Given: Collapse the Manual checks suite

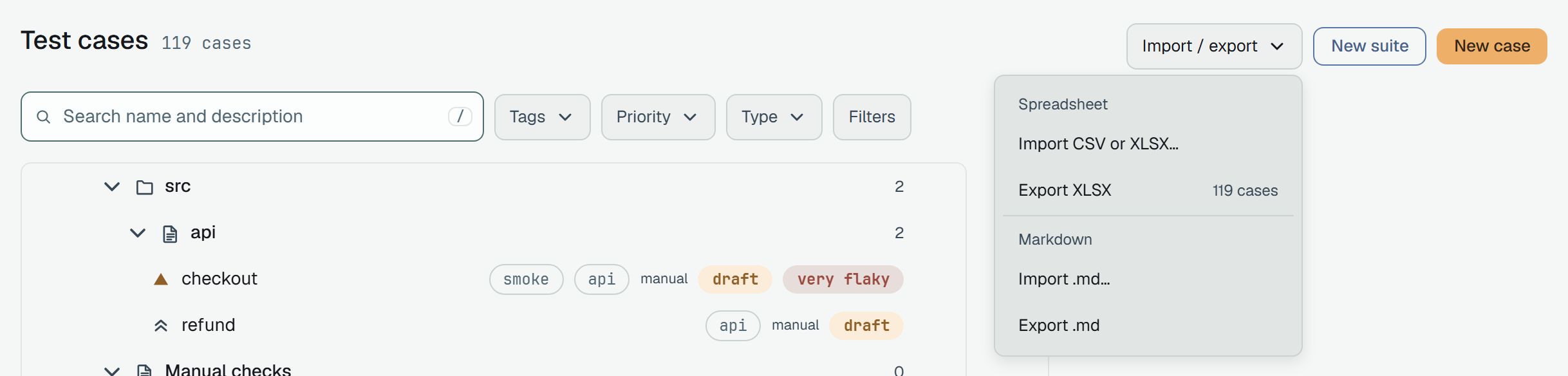Looking at the screenshot, I should [112, 371].
